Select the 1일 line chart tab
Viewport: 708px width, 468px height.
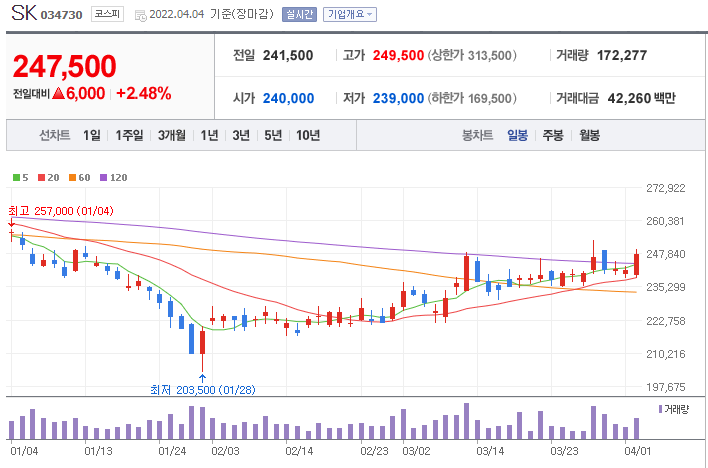pyautogui.click(x=92, y=135)
